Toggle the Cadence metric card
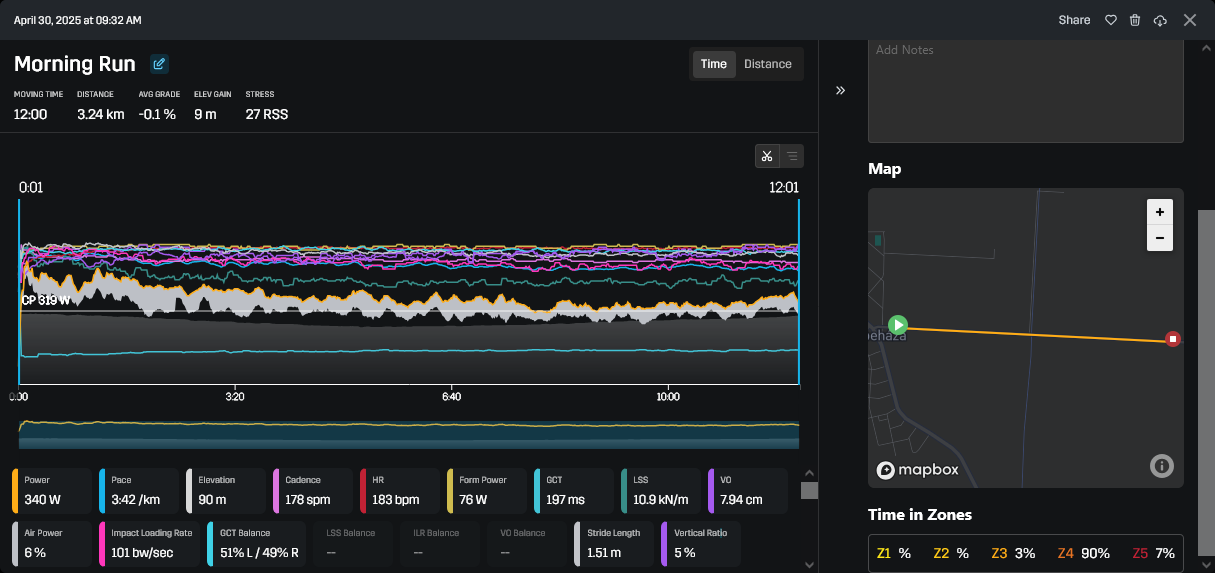The width and height of the screenshot is (1215, 573). [x=312, y=491]
